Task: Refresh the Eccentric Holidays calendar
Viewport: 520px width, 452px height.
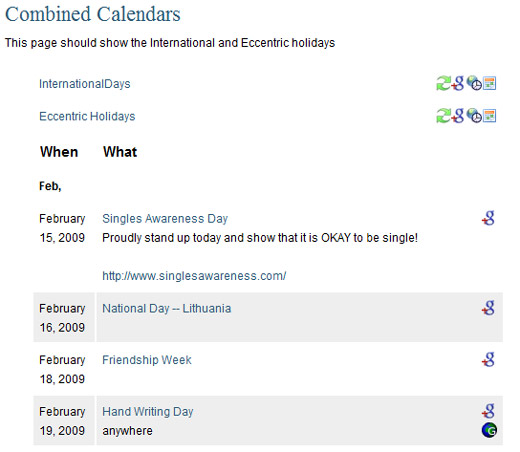Action: pos(443,116)
